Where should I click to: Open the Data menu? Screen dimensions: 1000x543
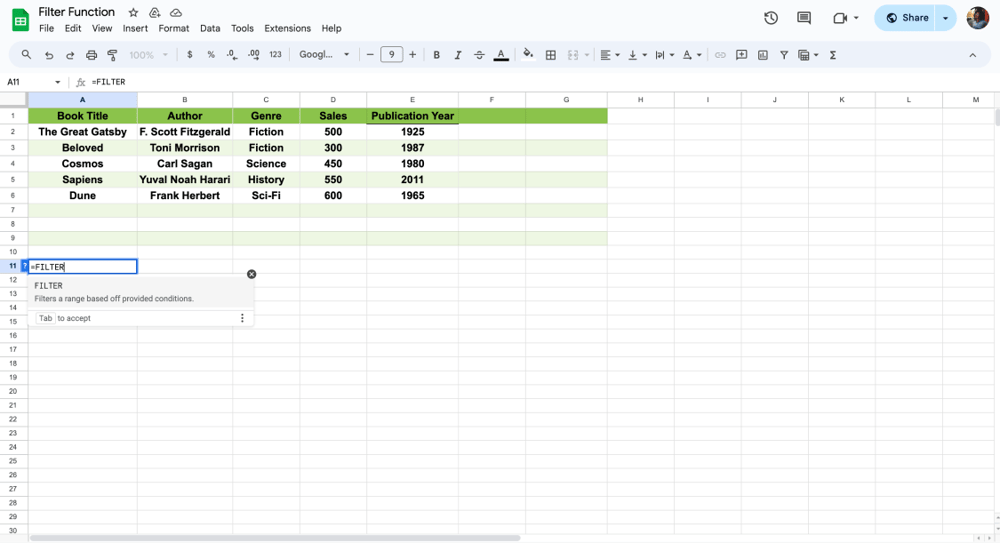(x=210, y=29)
